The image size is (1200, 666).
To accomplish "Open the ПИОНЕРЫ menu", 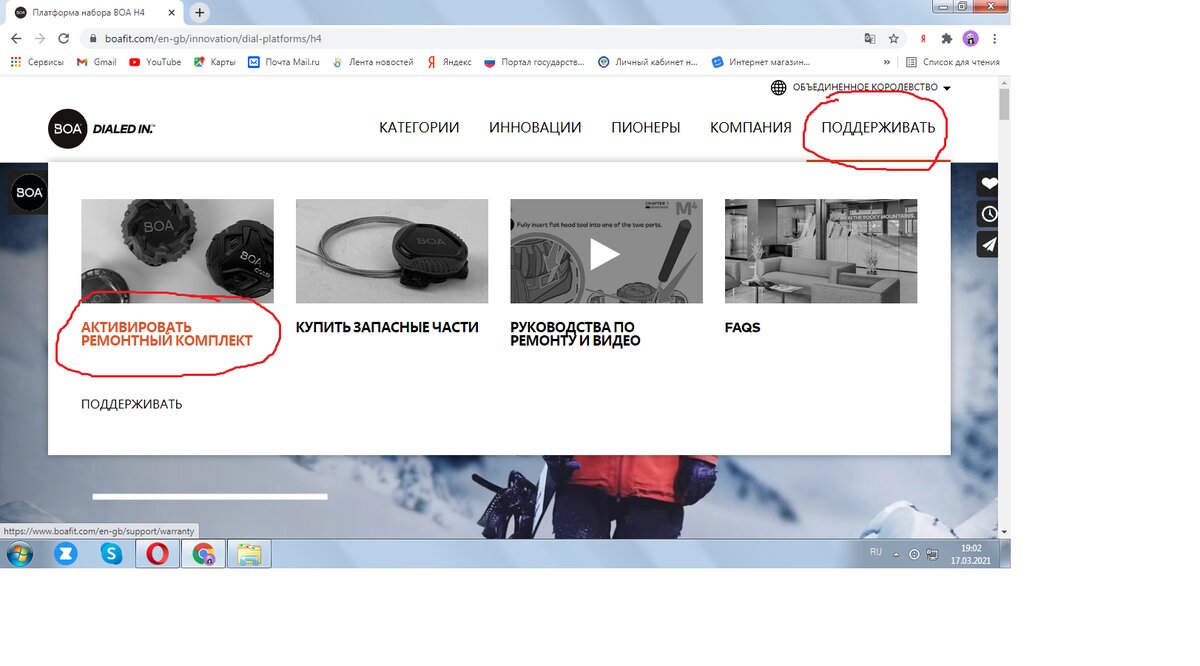I will tap(646, 128).
